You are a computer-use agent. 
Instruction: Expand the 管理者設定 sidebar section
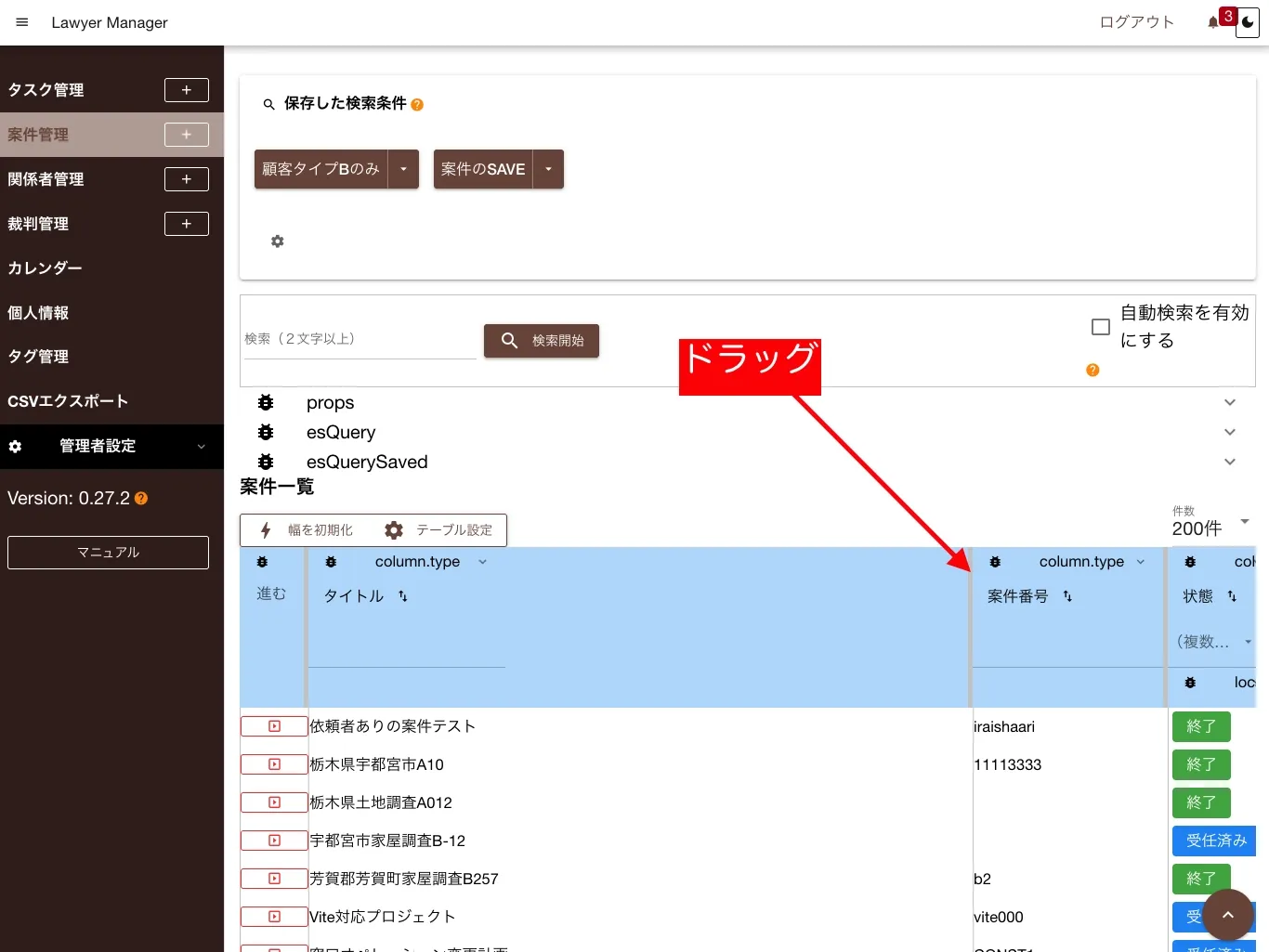point(111,447)
